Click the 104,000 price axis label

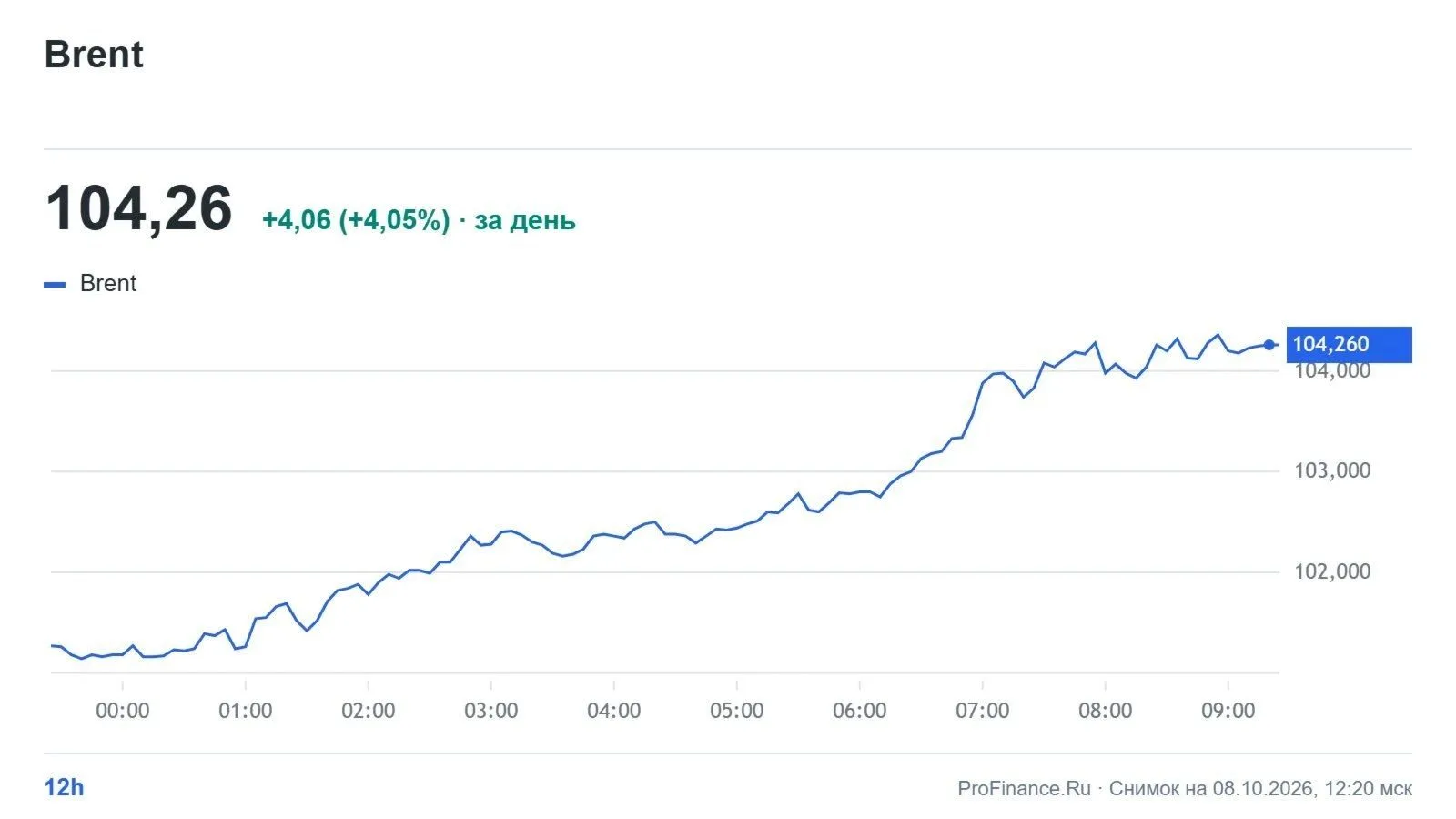[1332, 370]
